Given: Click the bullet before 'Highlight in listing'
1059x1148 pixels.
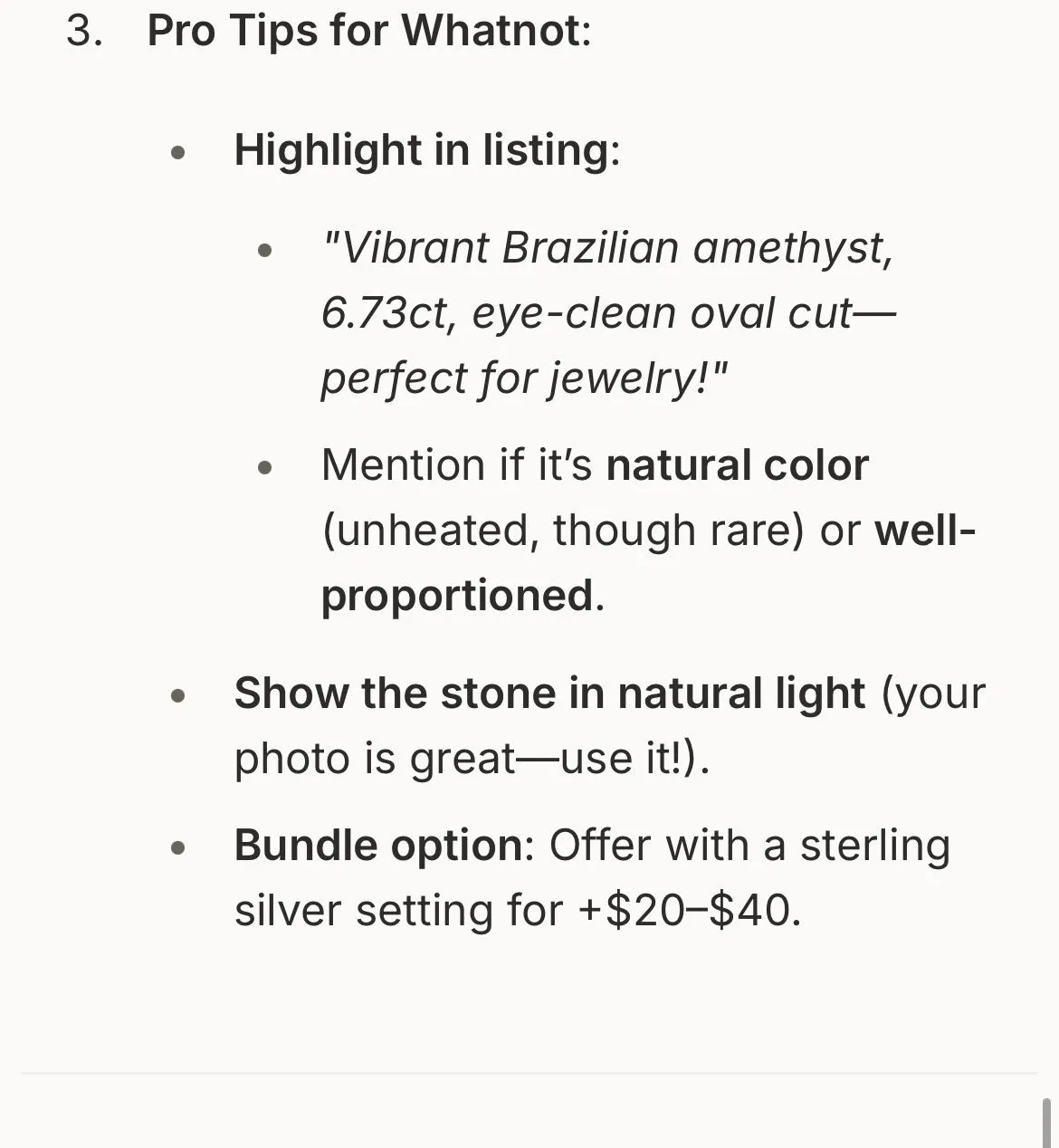Looking at the screenshot, I should pyautogui.click(x=177, y=153).
